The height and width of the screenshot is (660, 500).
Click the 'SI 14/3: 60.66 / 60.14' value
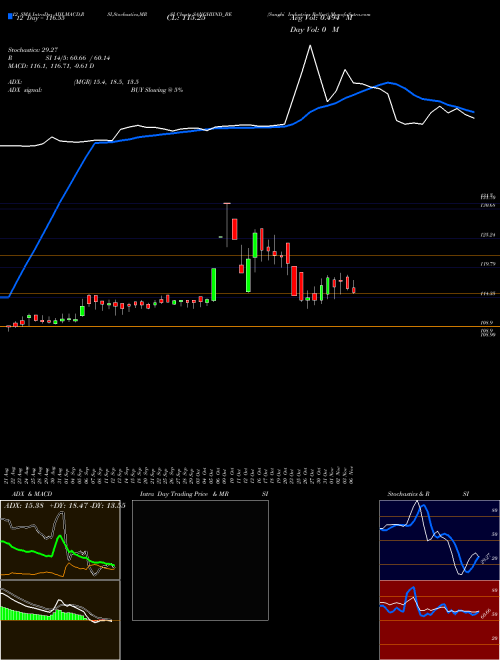coord(78,58)
